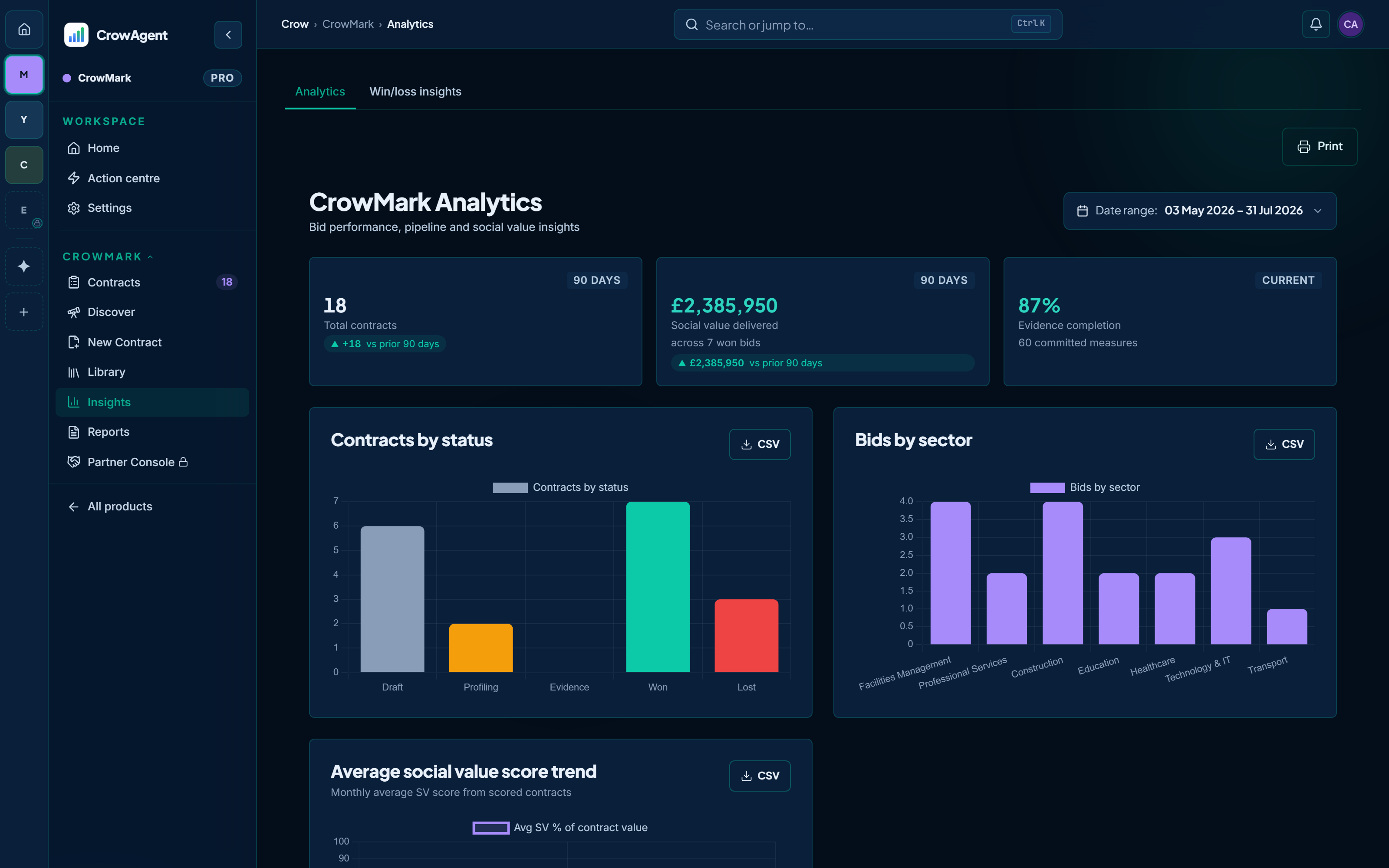Click the Ctrl K shortcut hint
Screen dimensions: 1389x868
tap(1031, 23)
